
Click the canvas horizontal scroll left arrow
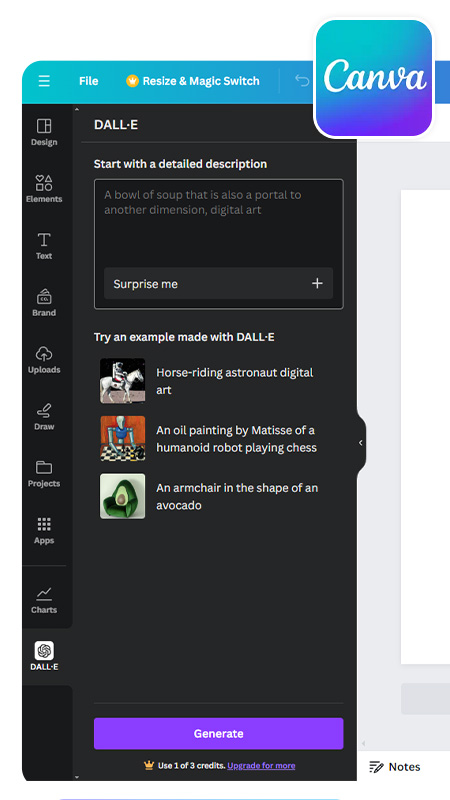pos(363,744)
